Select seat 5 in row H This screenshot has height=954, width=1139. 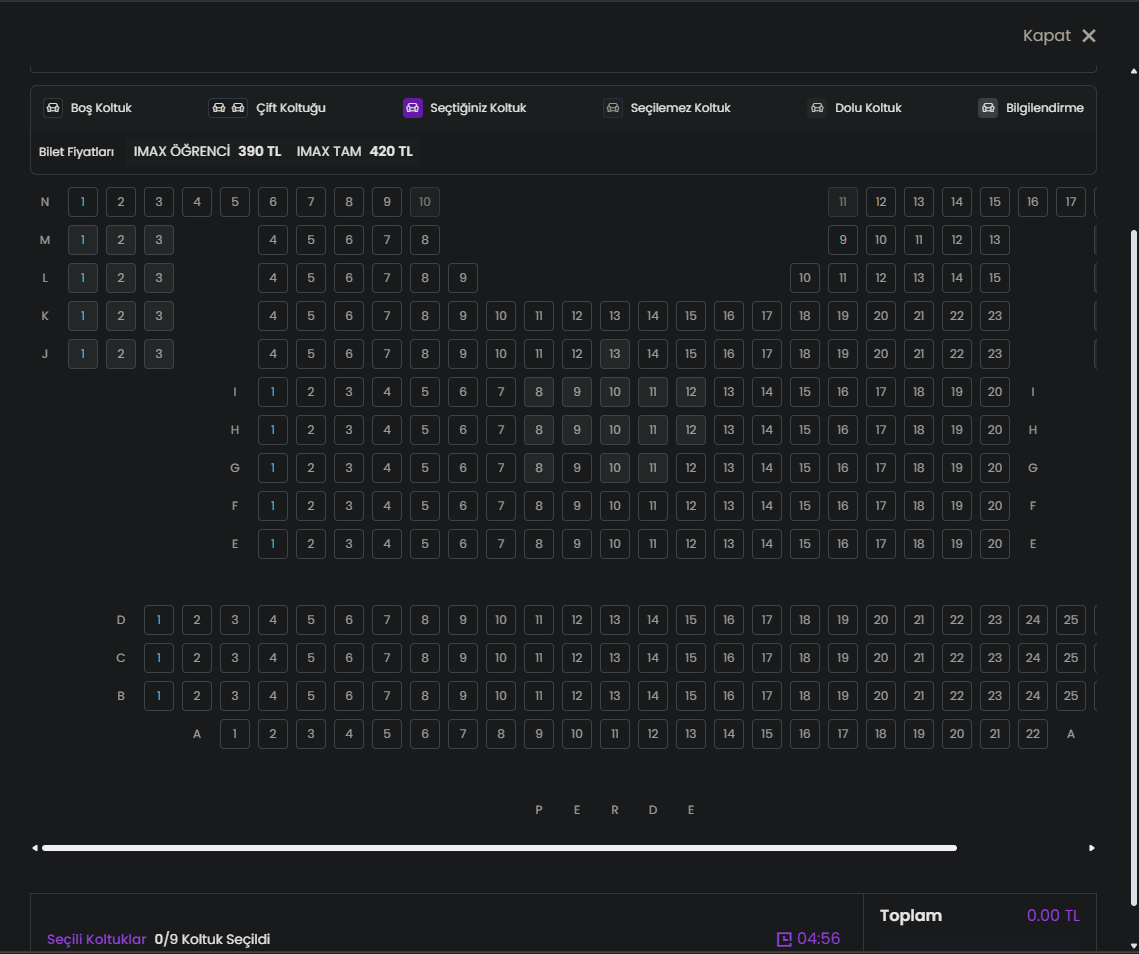point(425,429)
